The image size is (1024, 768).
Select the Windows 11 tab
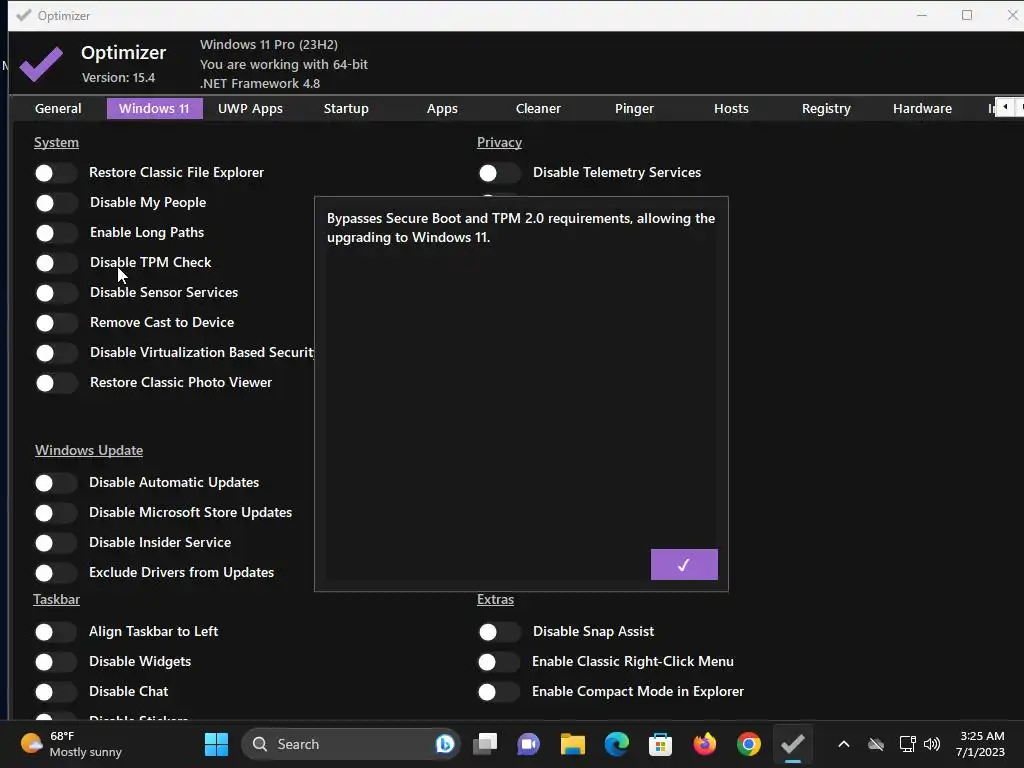pos(154,108)
